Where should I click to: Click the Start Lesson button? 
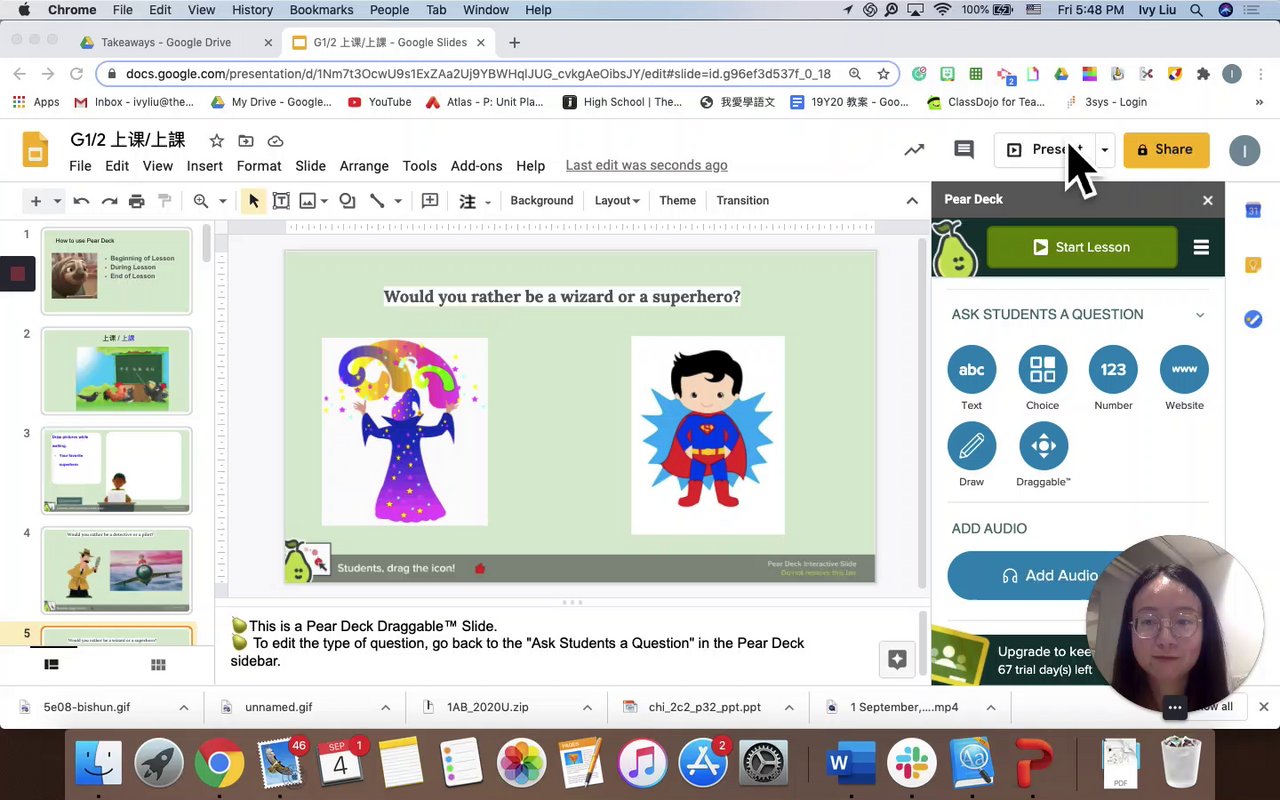[x=1081, y=247]
